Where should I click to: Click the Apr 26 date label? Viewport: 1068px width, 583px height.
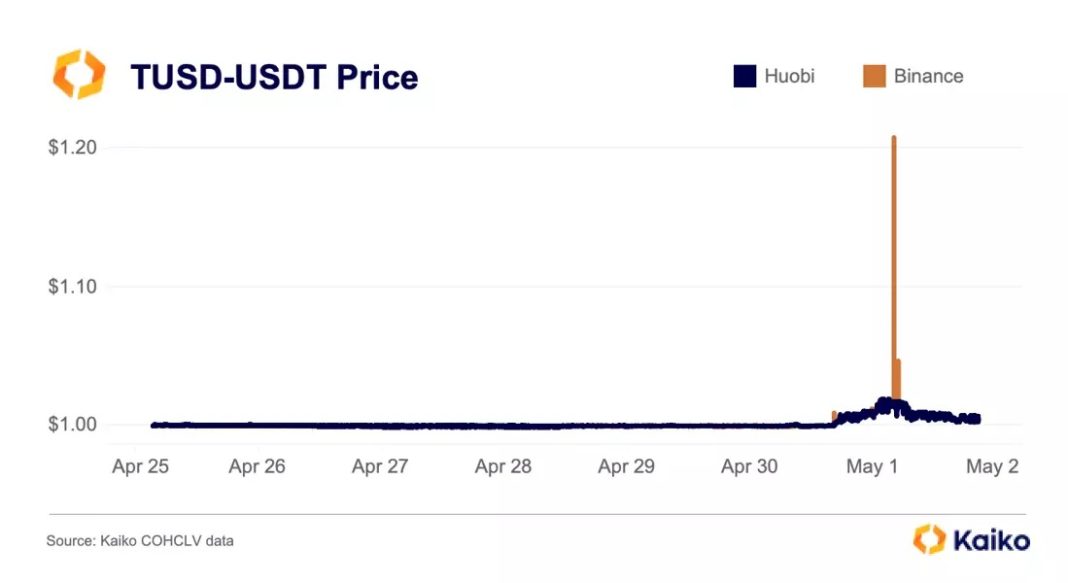(258, 467)
